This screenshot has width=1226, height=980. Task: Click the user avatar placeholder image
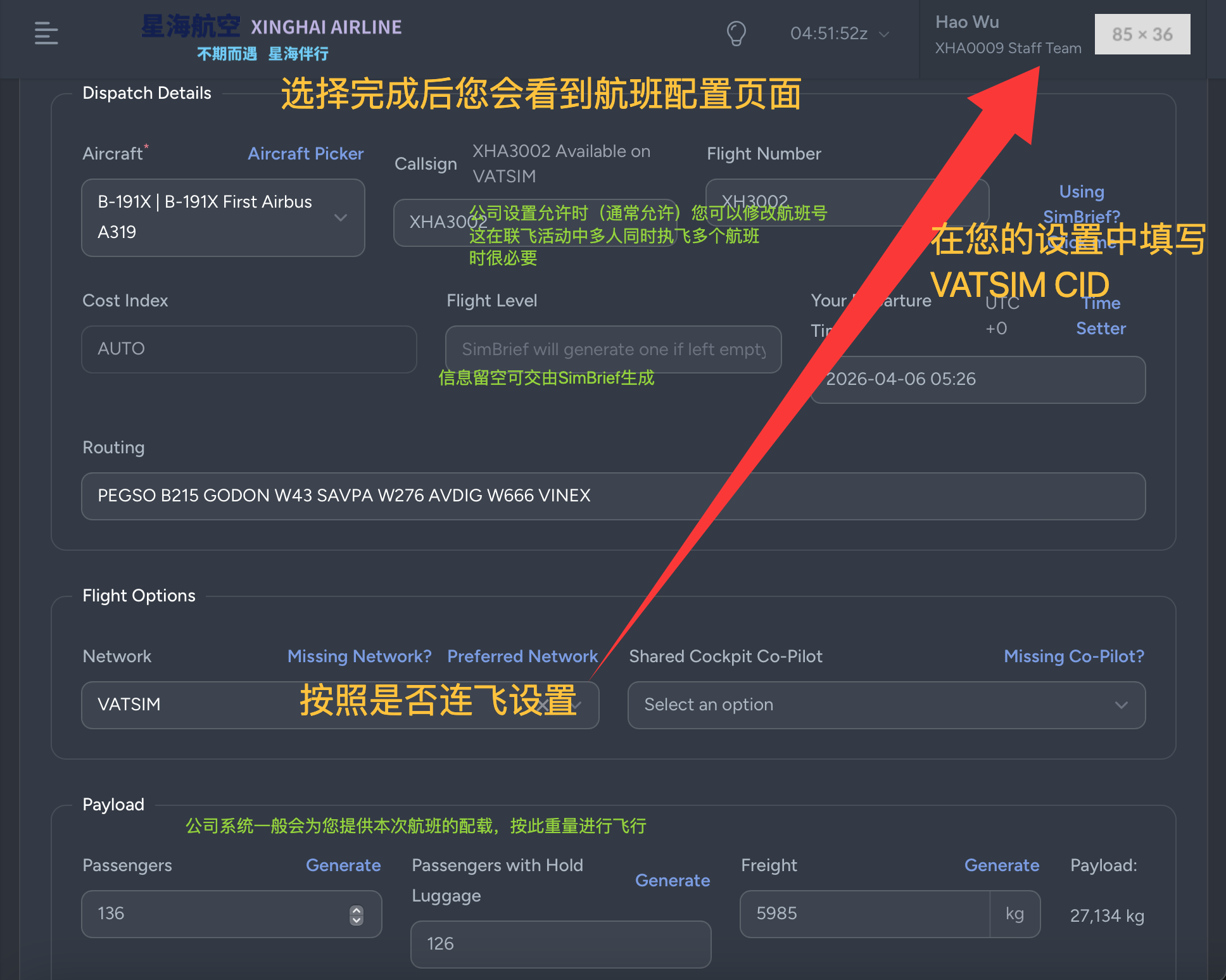[x=1142, y=34]
